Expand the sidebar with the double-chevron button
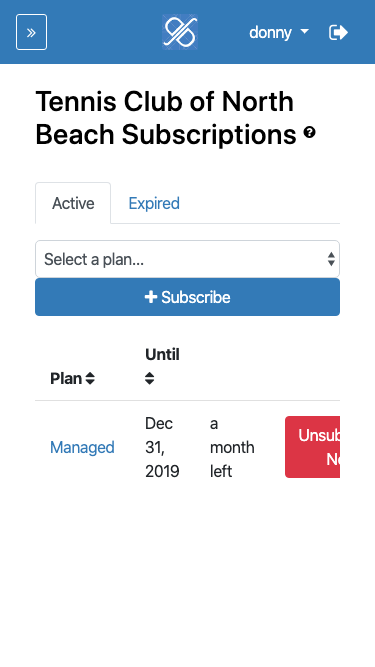Viewport: 375px width, 667px height. 31,32
